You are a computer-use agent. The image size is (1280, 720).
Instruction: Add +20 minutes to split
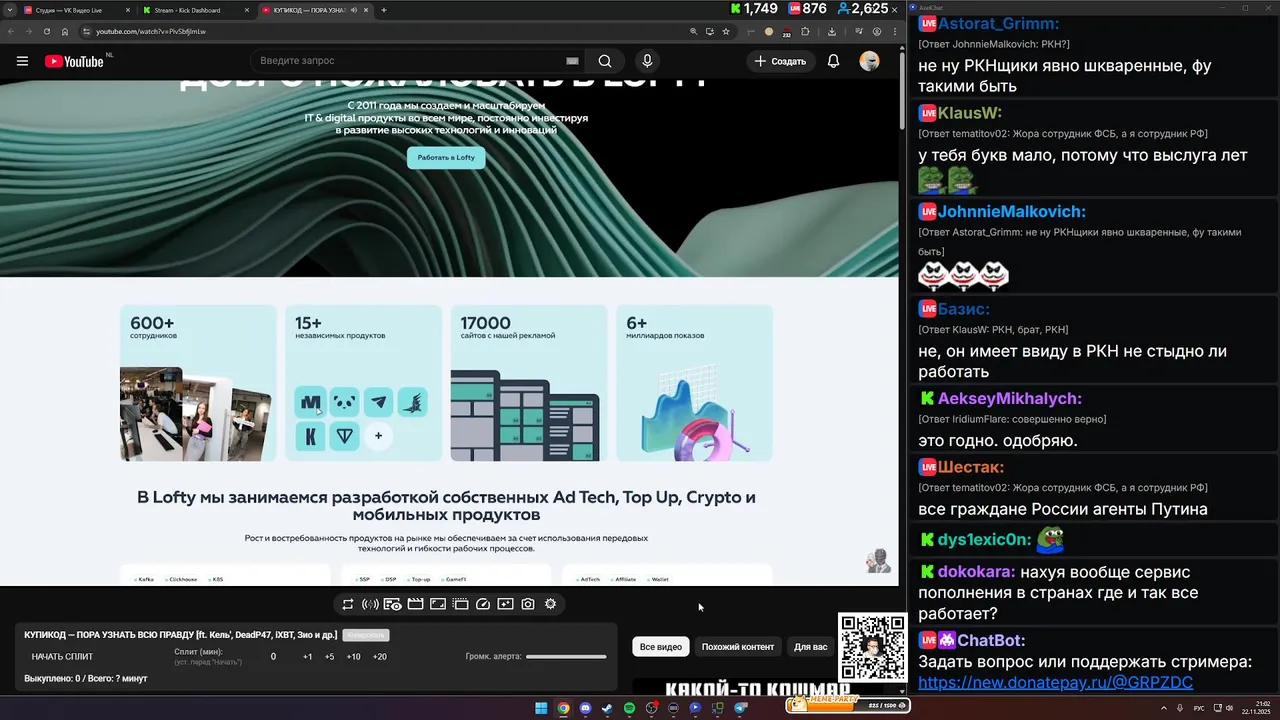[379, 657]
